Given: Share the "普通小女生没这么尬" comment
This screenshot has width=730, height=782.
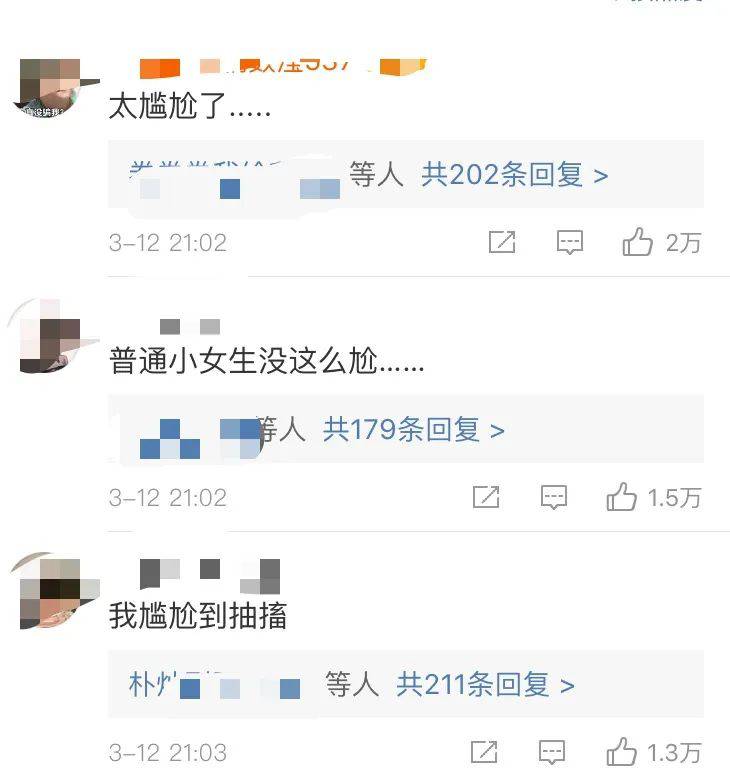Looking at the screenshot, I should 486,497.
